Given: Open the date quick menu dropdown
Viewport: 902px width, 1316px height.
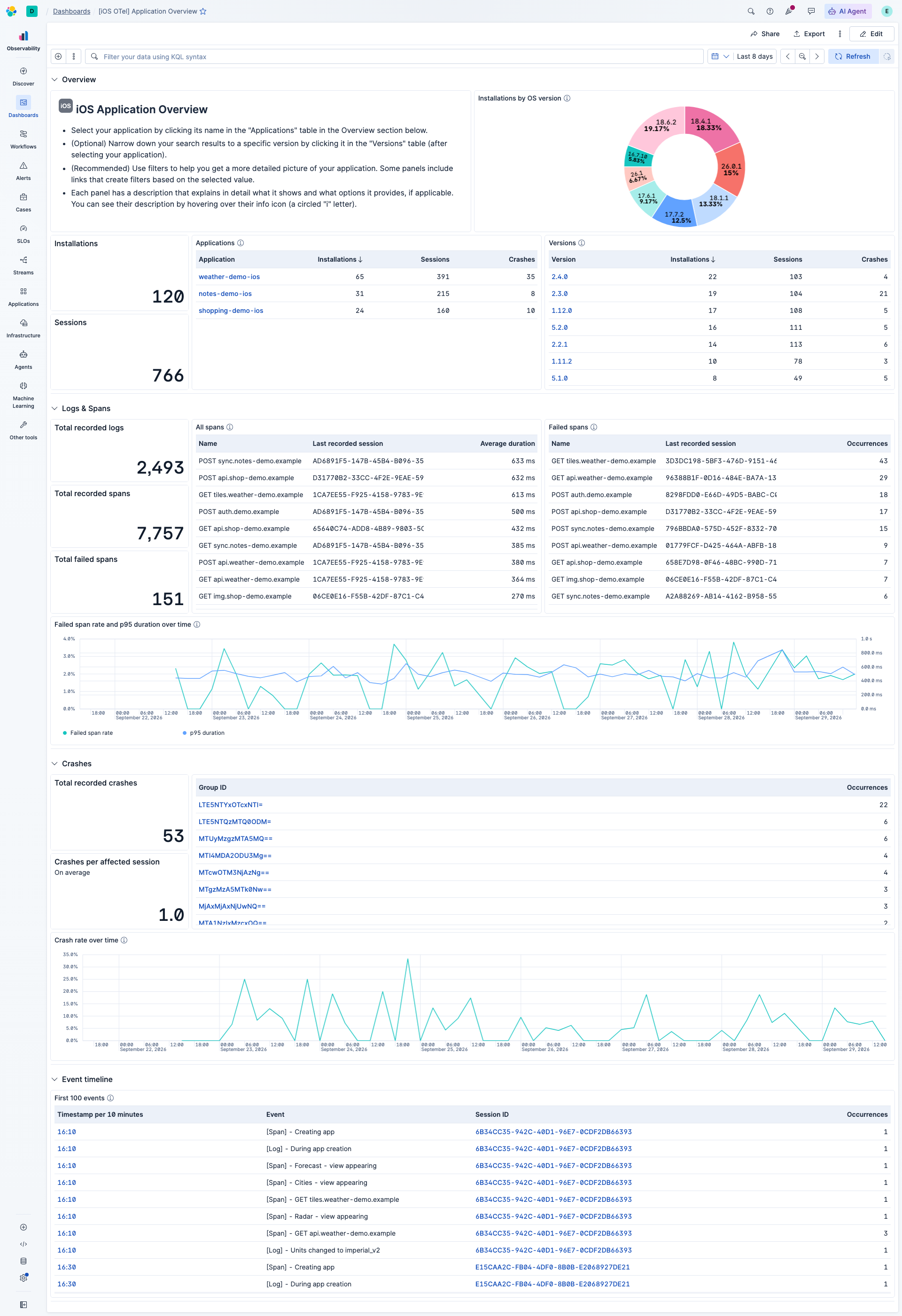Looking at the screenshot, I should coord(720,57).
